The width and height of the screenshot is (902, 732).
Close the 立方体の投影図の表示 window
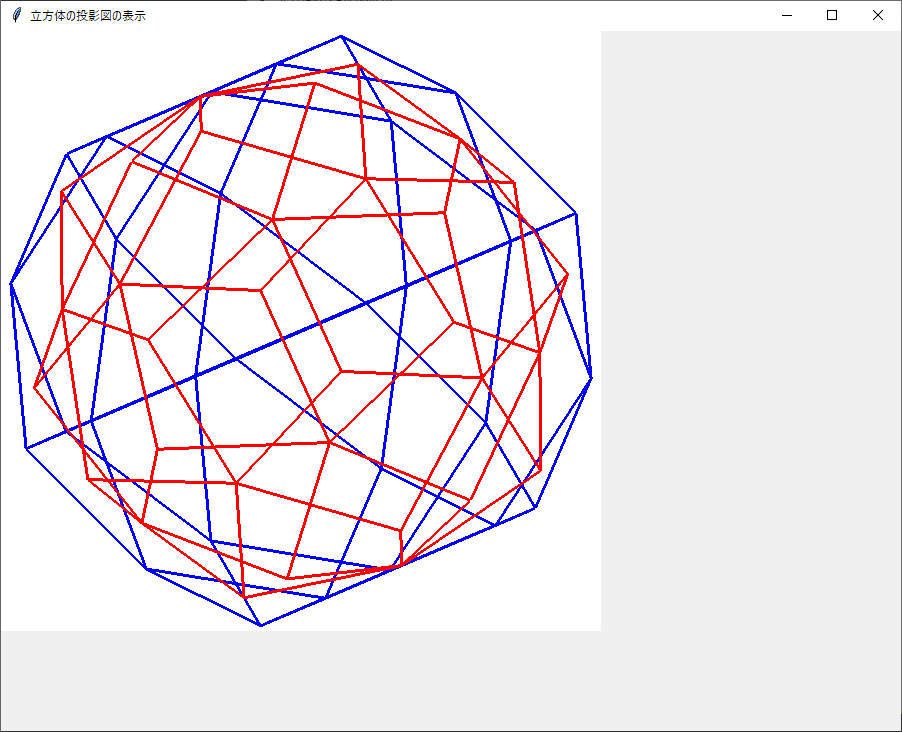coord(877,16)
